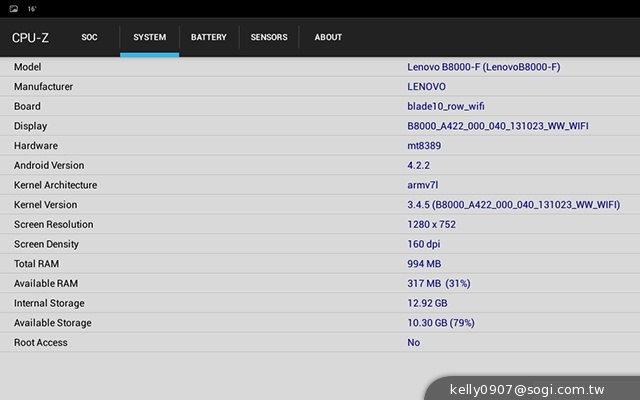Select the Available Storage row
This screenshot has height=400, width=640.
click(320, 323)
